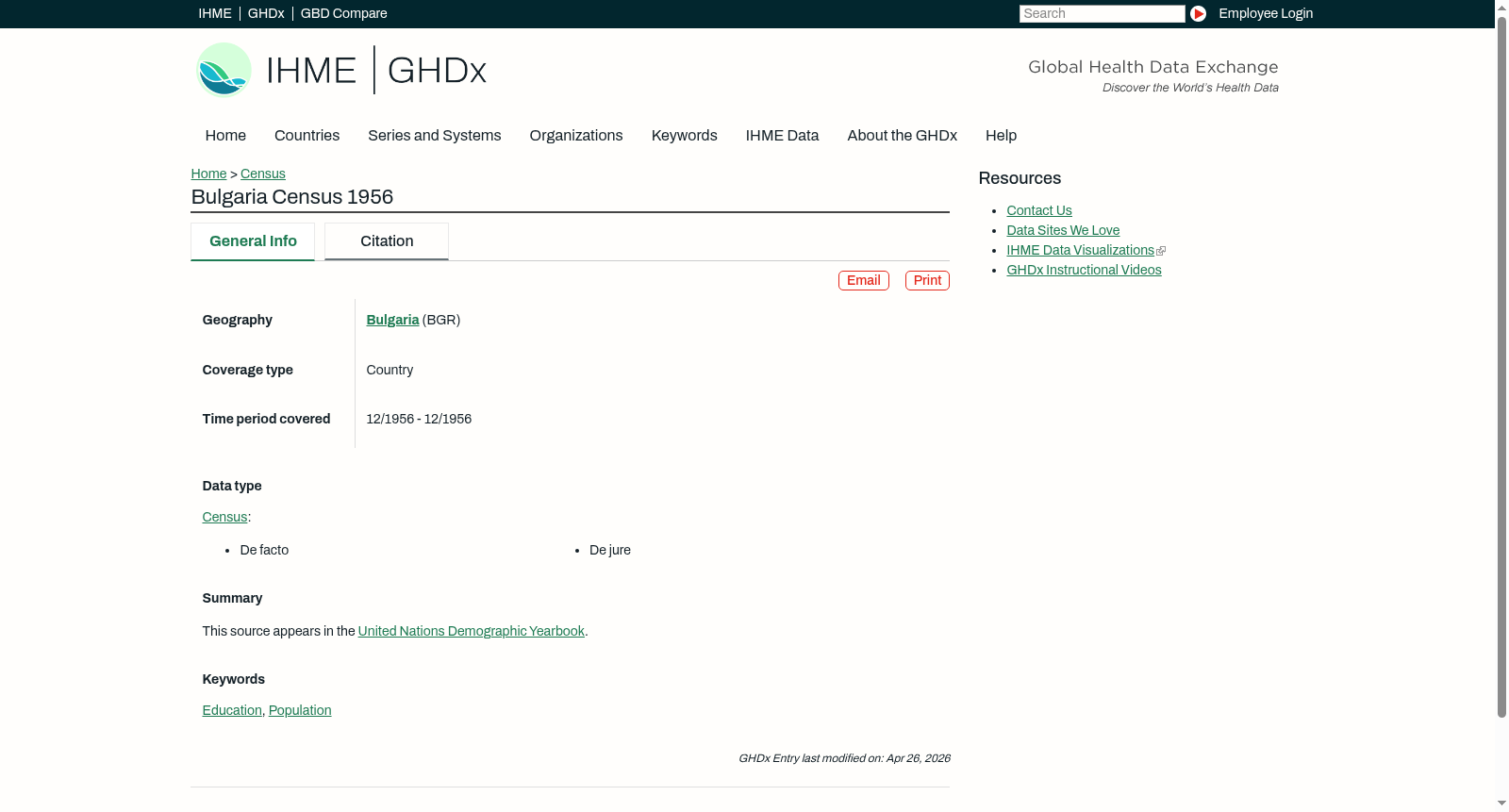Screen dimensions: 1509x812
Task: Click the Print button
Action: (x=927, y=281)
